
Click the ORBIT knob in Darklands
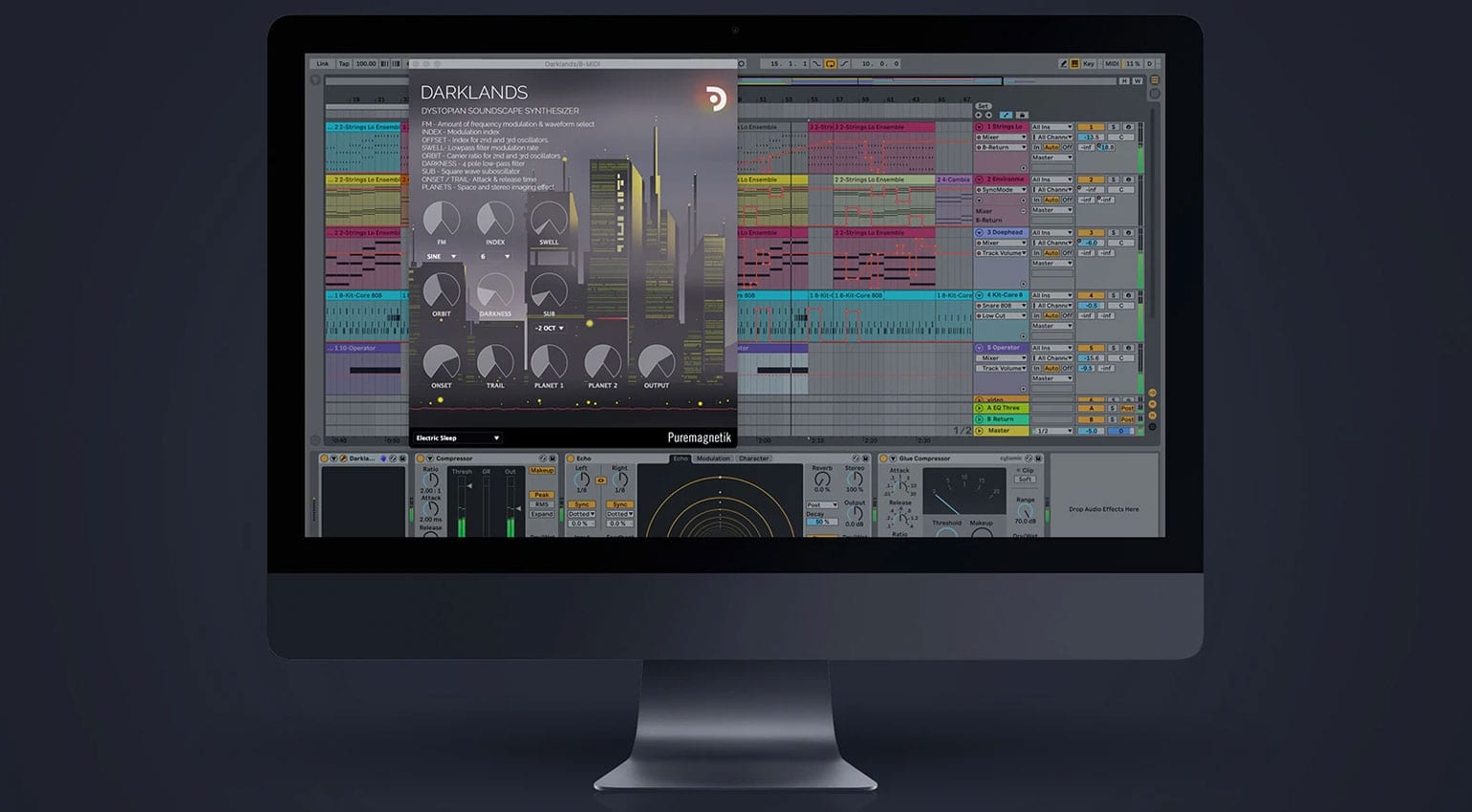coord(442,291)
